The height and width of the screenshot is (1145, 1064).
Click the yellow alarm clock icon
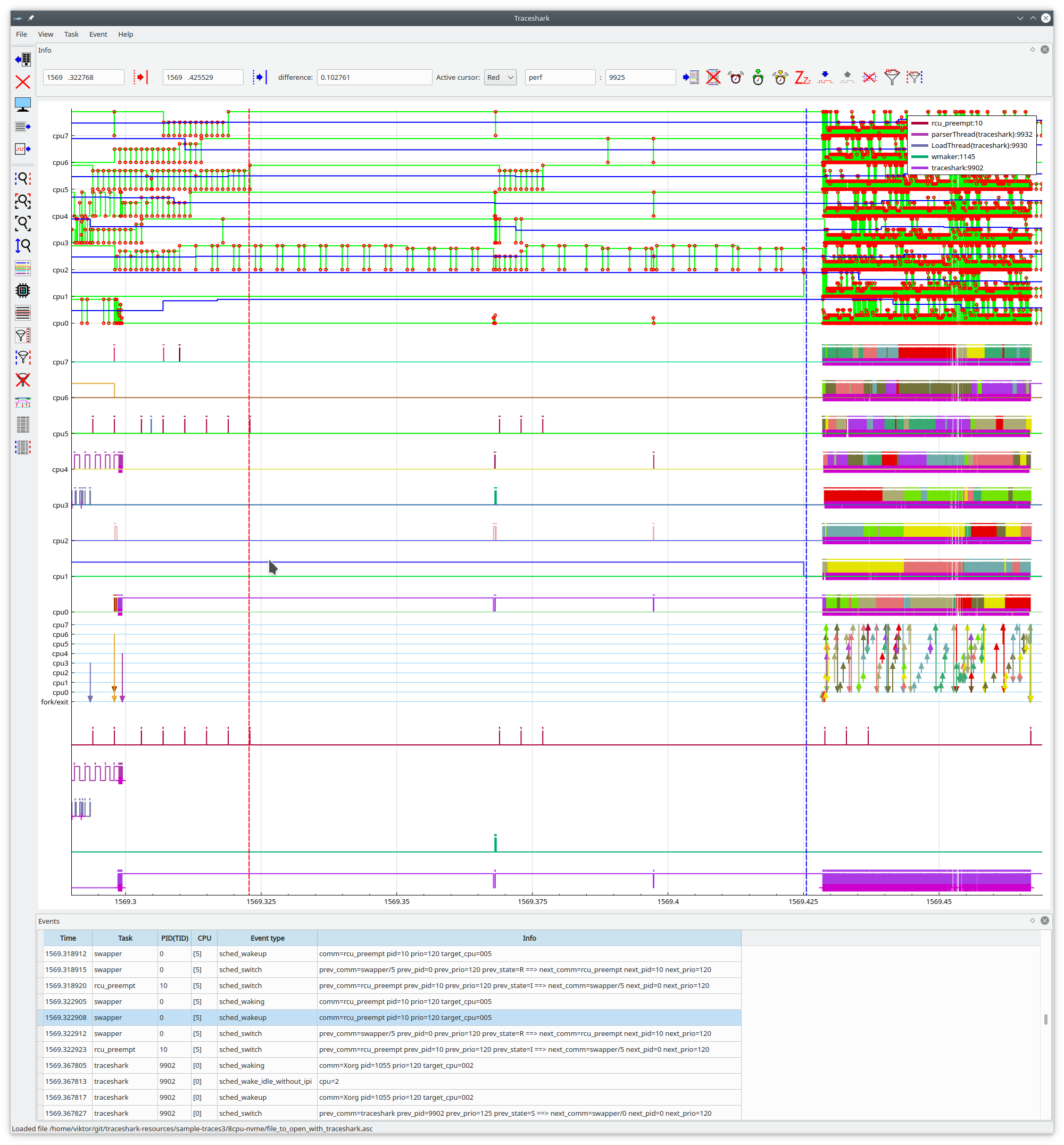tap(780, 77)
